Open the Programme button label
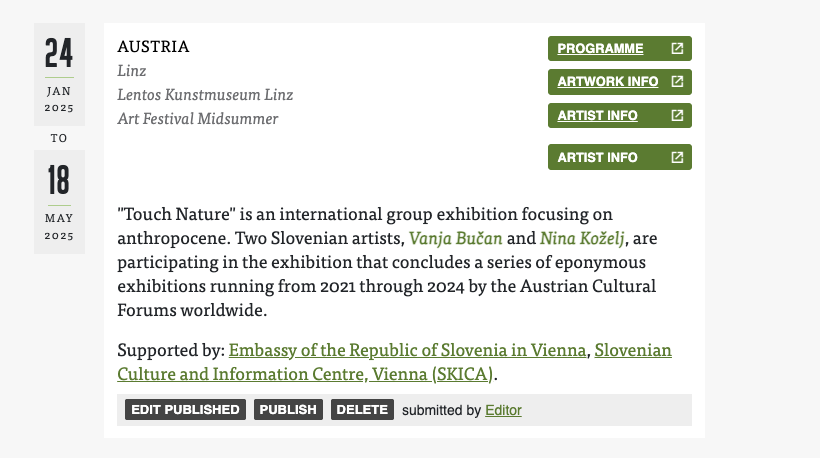Viewport: 820px width, 458px height. click(x=600, y=49)
